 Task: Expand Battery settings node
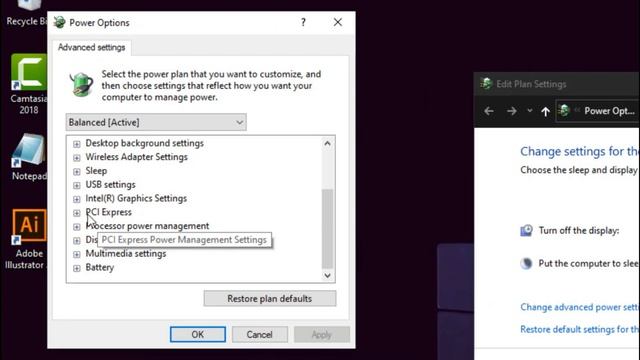pos(77,268)
